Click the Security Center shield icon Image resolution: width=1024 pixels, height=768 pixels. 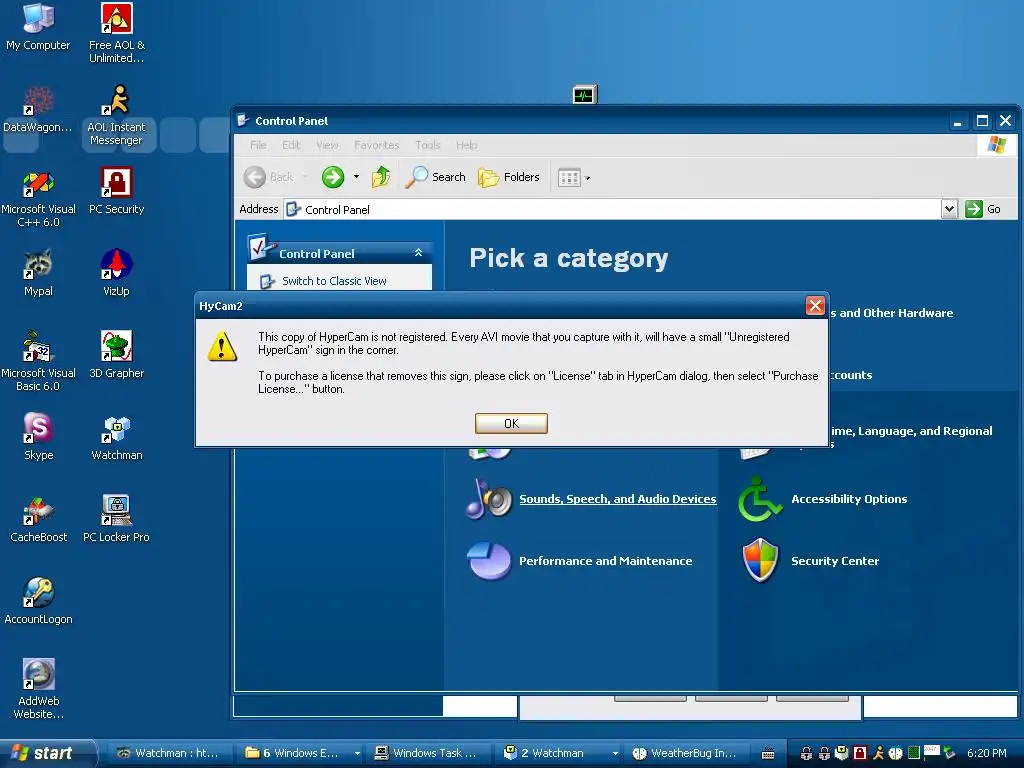[x=761, y=560]
